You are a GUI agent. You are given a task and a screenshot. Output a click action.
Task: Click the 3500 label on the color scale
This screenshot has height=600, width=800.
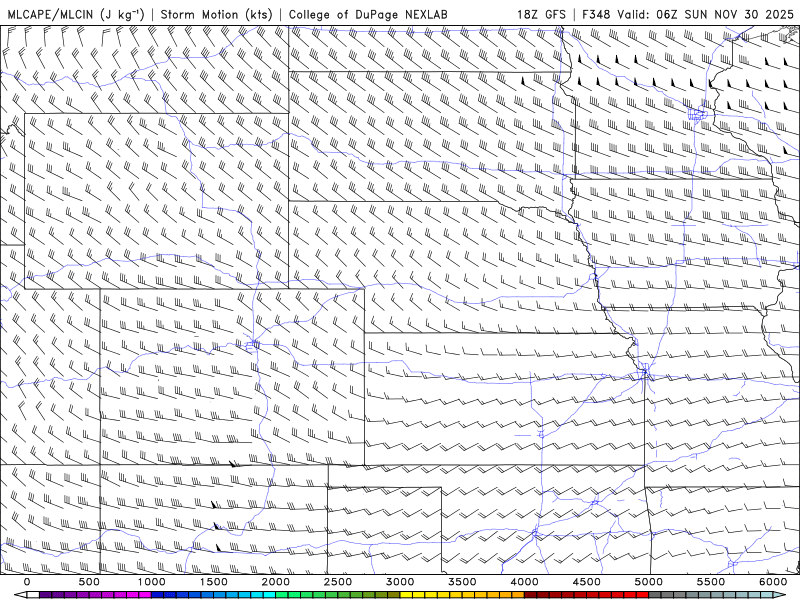[462, 582]
